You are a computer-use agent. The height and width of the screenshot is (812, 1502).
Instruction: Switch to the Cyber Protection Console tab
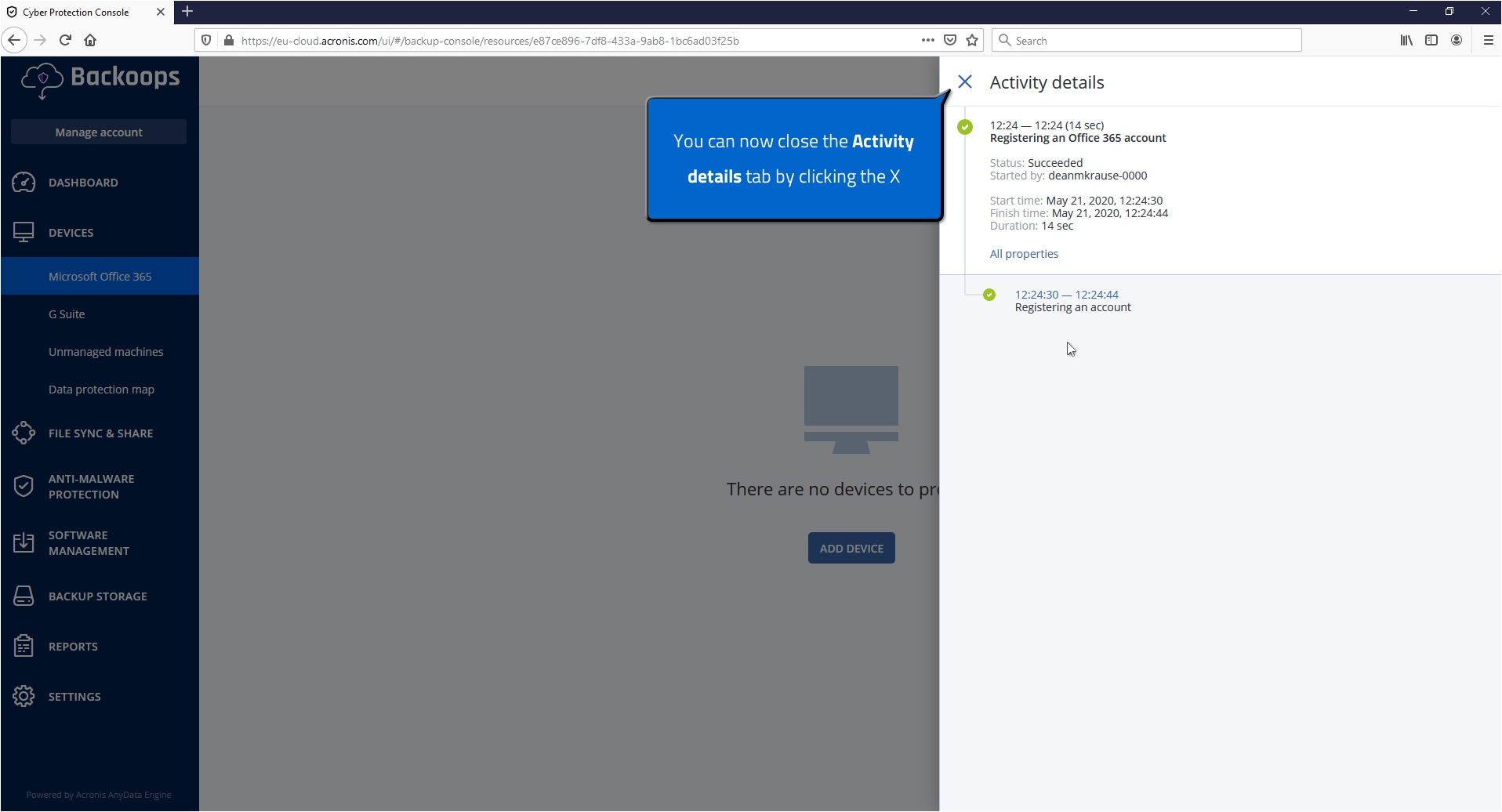86,12
